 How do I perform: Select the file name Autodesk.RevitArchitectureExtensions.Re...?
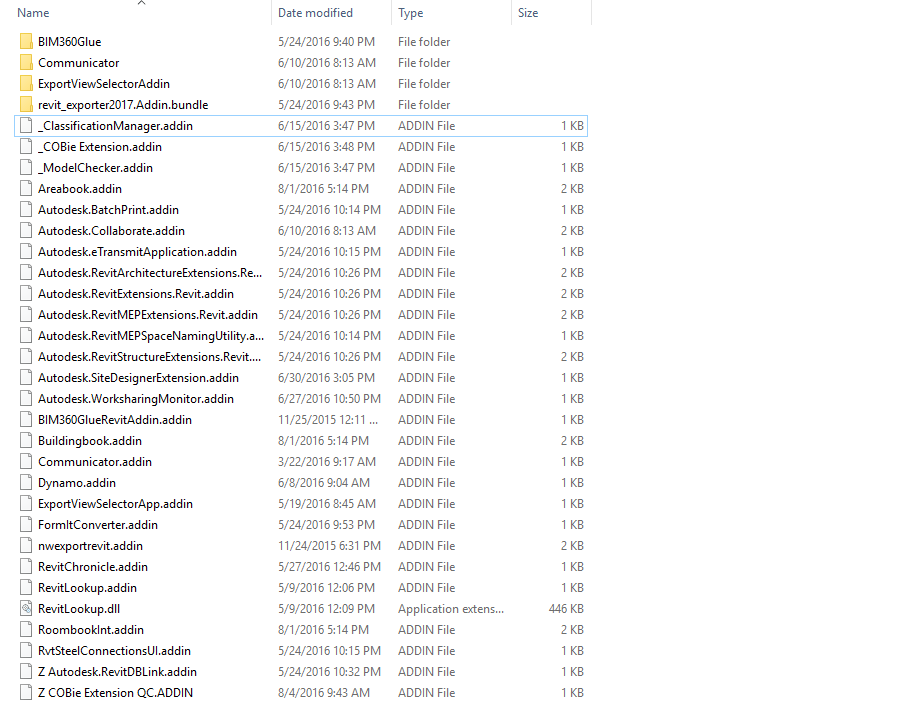click(150, 273)
